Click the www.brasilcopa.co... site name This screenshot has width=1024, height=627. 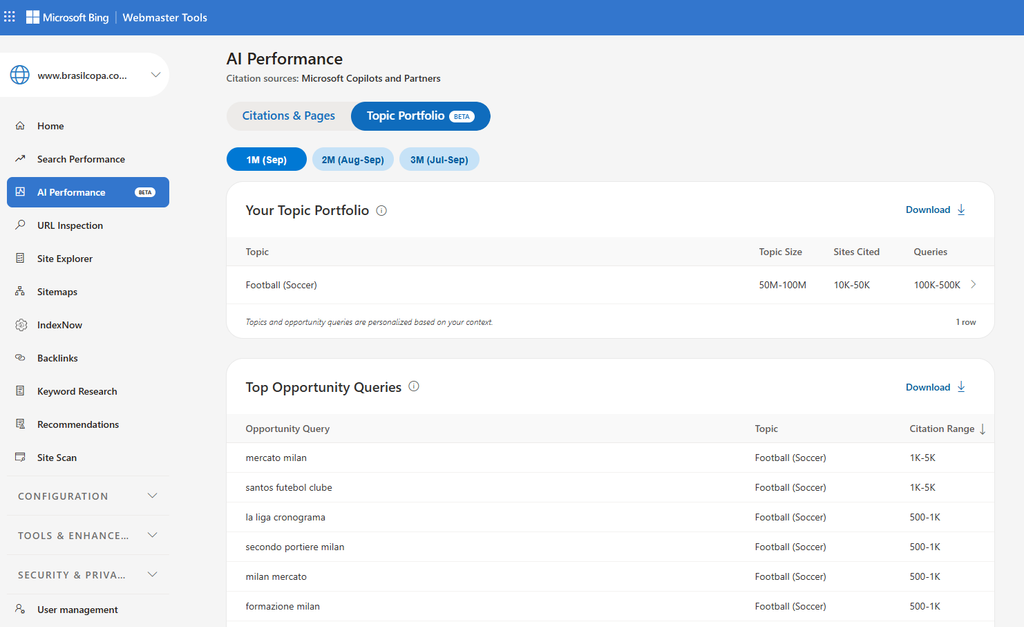coord(82,75)
